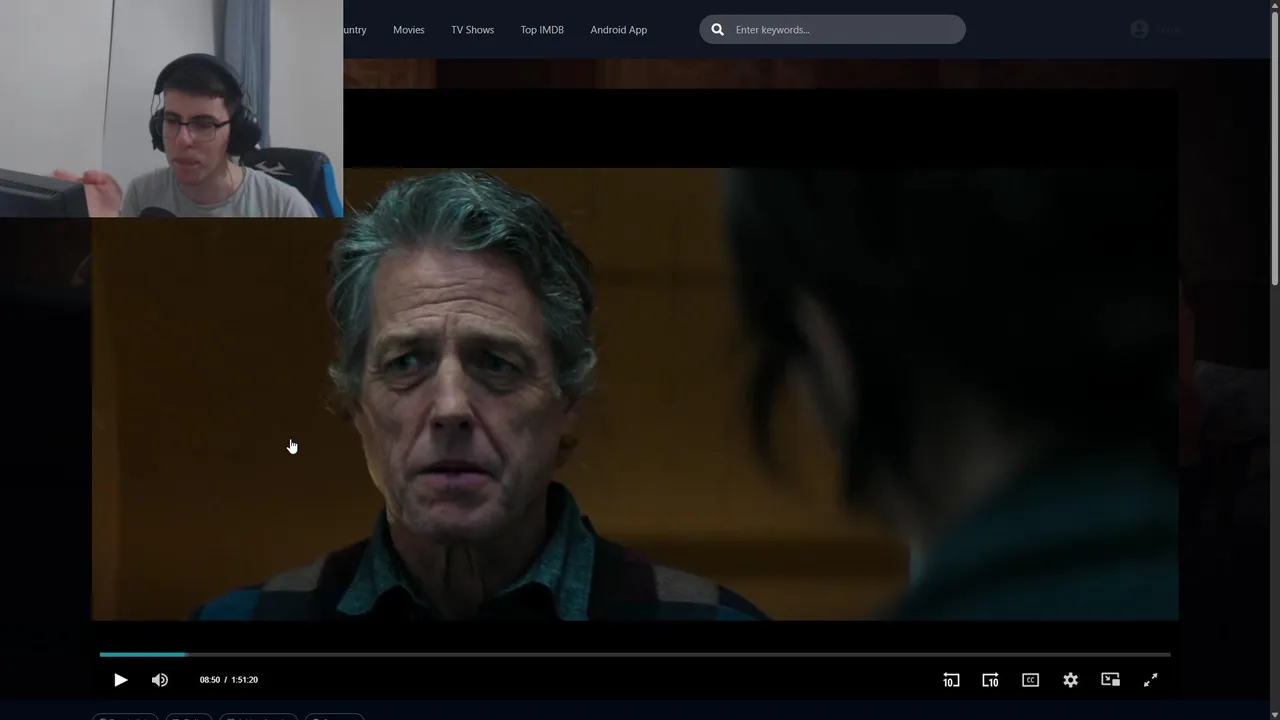Go to Top IMDB
Image resolution: width=1280 pixels, height=720 pixels.
click(542, 30)
